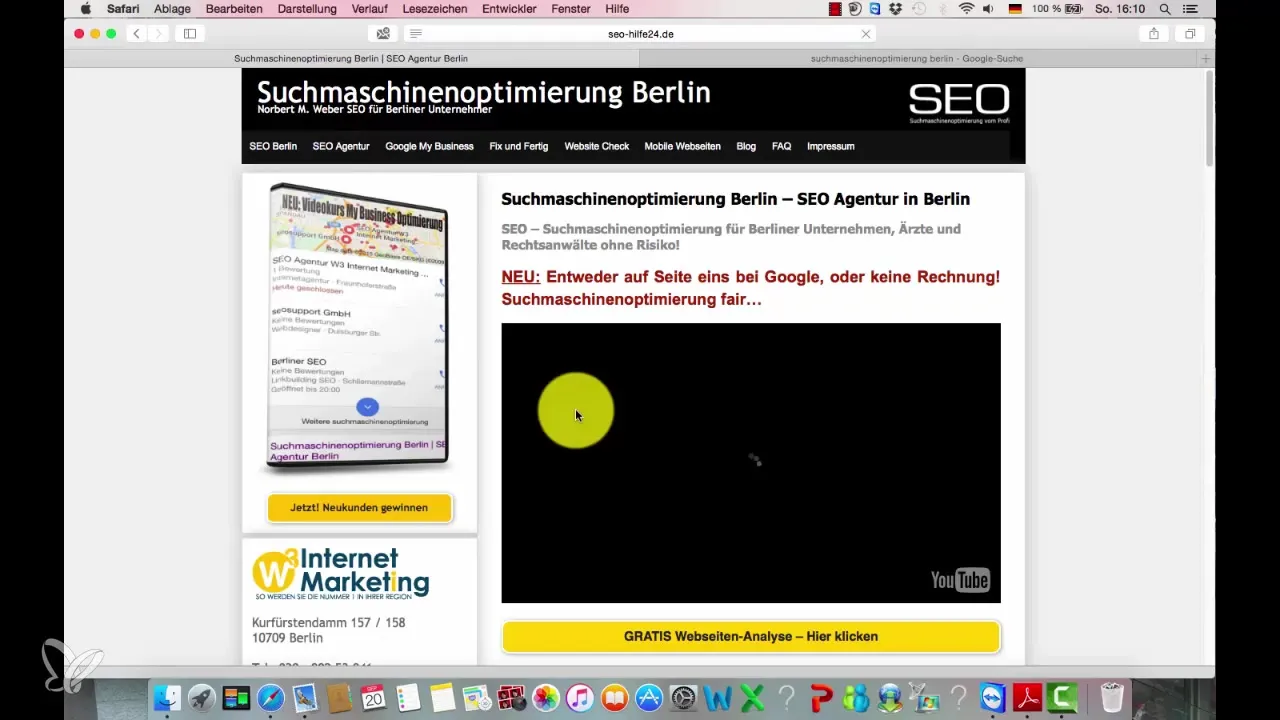The width and height of the screenshot is (1280, 720).
Task: Show all tabs overview button
Action: 1190,33
